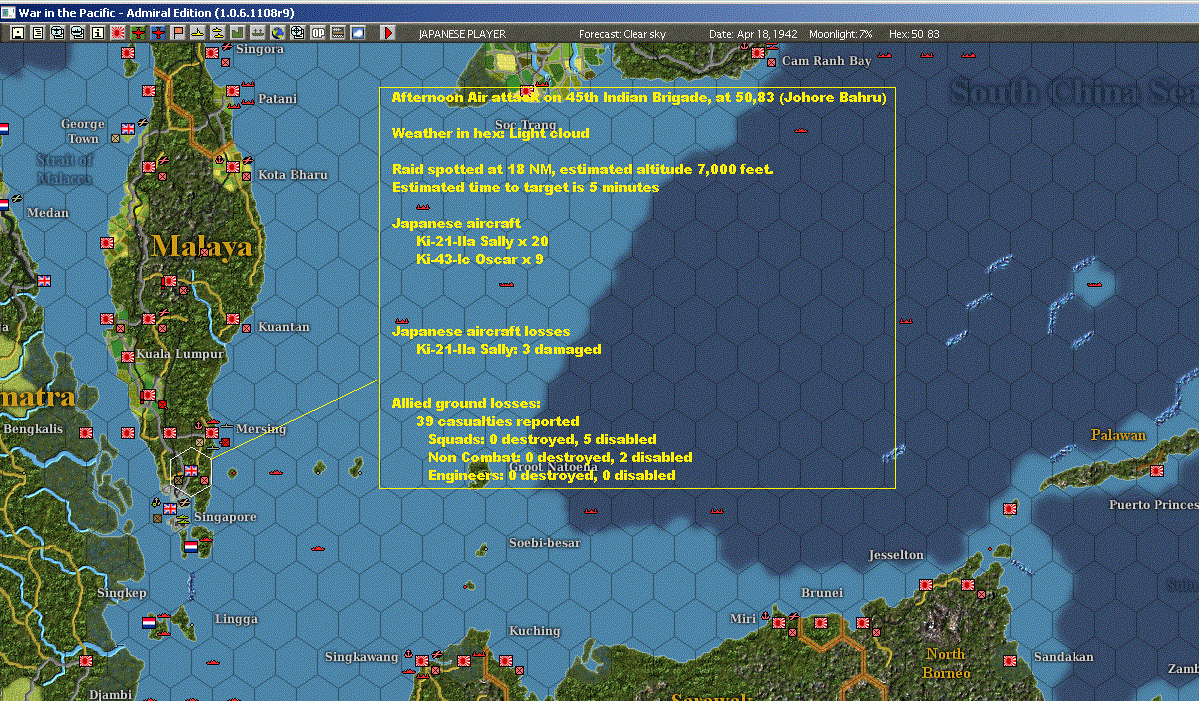Select Japanese flag base at Sandakan
This screenshot has height=701, width=1199.
point(1010,660)
